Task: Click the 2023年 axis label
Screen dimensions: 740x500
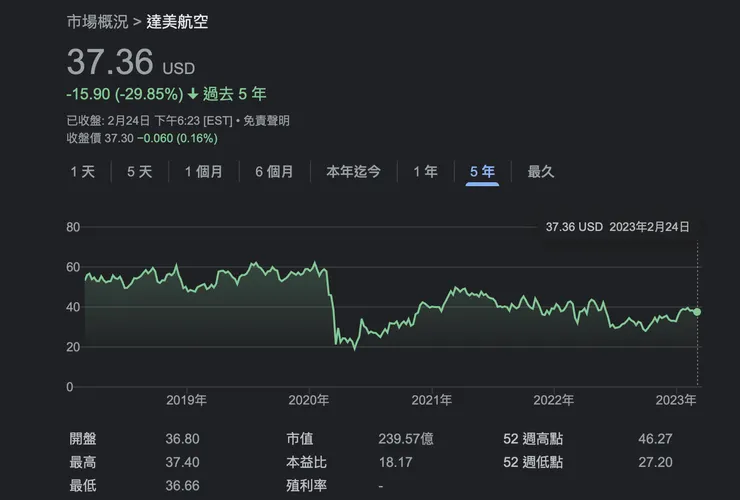Action: pos(676,400)
